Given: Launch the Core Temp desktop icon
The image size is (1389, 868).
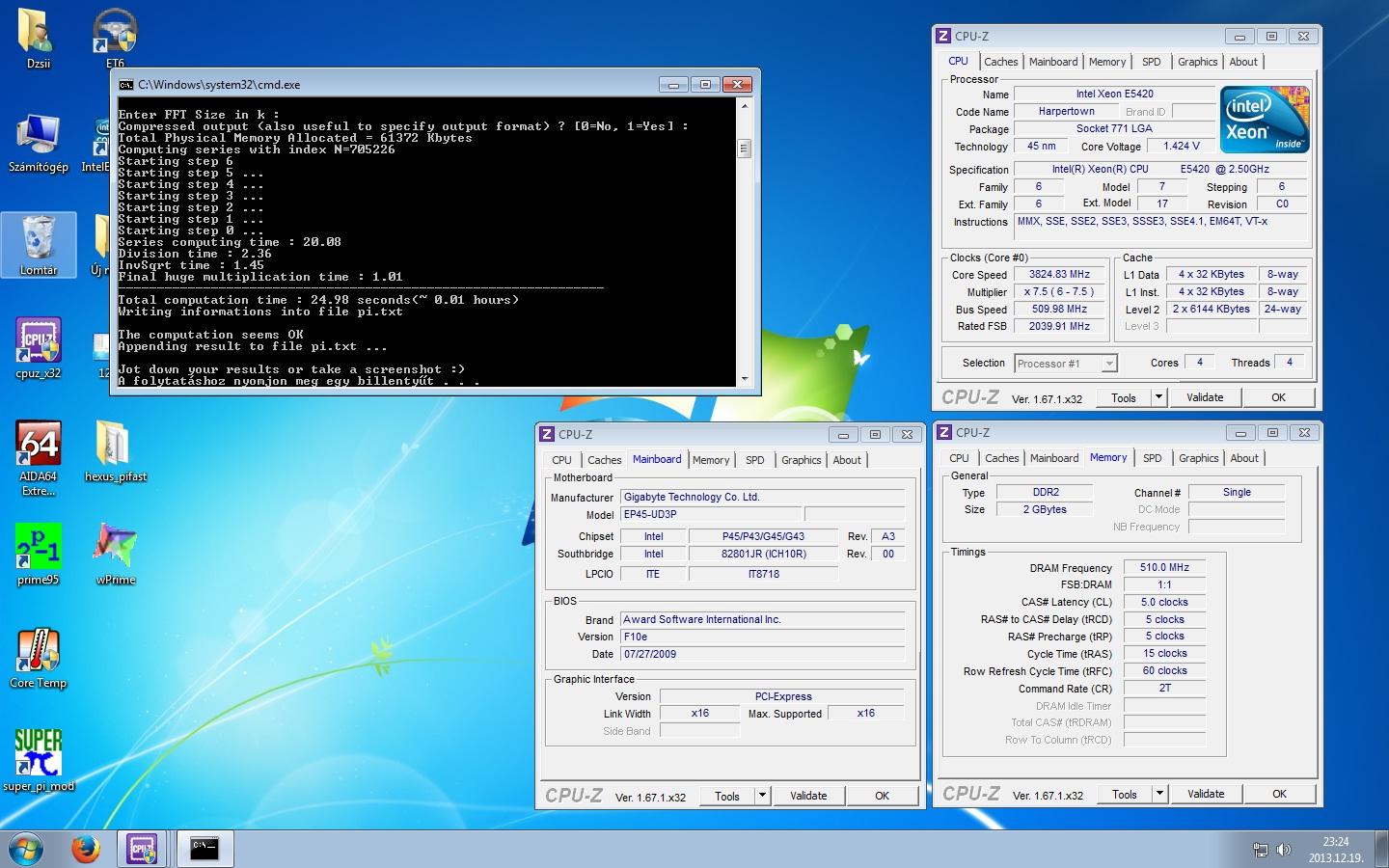Looking at the screenshot, I should tap(39, 658).
